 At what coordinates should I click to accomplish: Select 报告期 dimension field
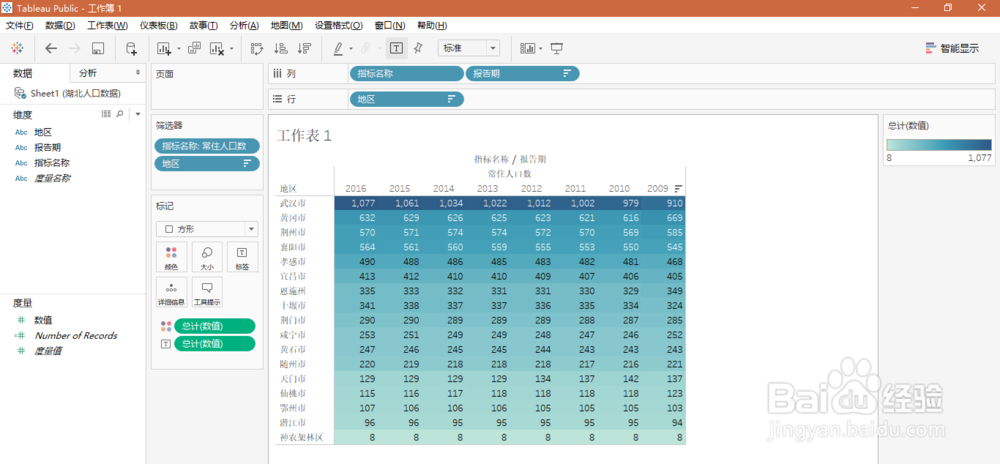click(47, 147)
